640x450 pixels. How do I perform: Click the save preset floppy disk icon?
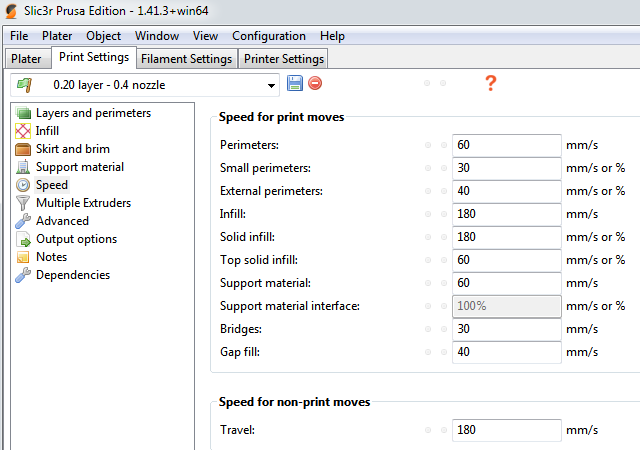(295, 84)
